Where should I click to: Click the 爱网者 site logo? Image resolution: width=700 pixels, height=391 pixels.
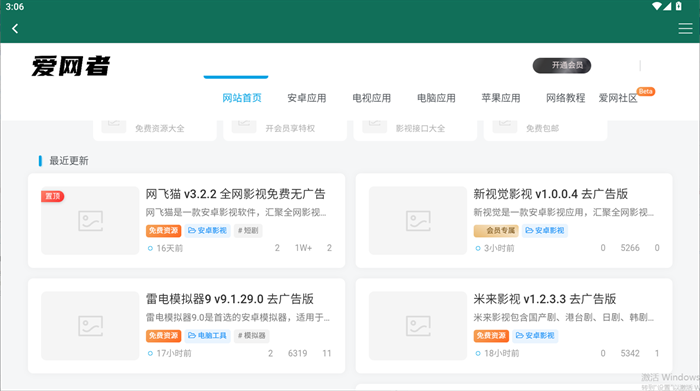point(71,66)
